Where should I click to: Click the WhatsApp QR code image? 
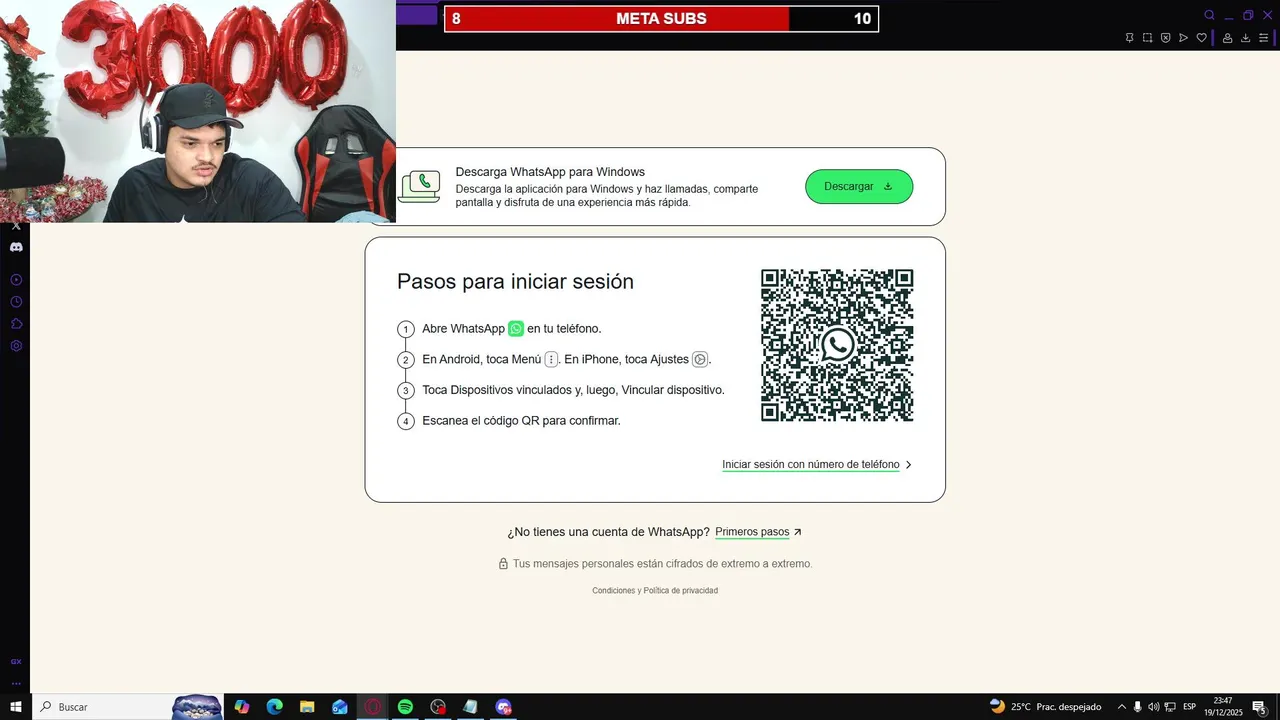pyautogui.click(x=837, y=345)
